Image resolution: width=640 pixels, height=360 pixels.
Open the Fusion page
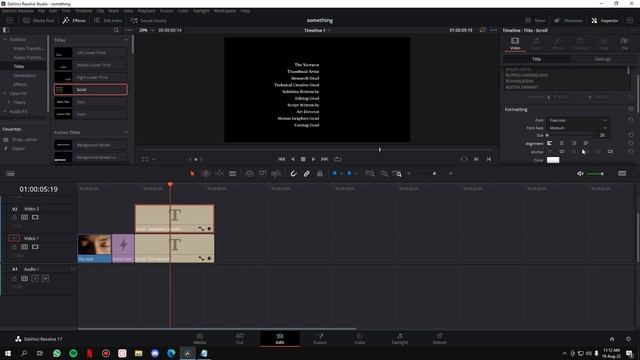click(x=320, y=338)
